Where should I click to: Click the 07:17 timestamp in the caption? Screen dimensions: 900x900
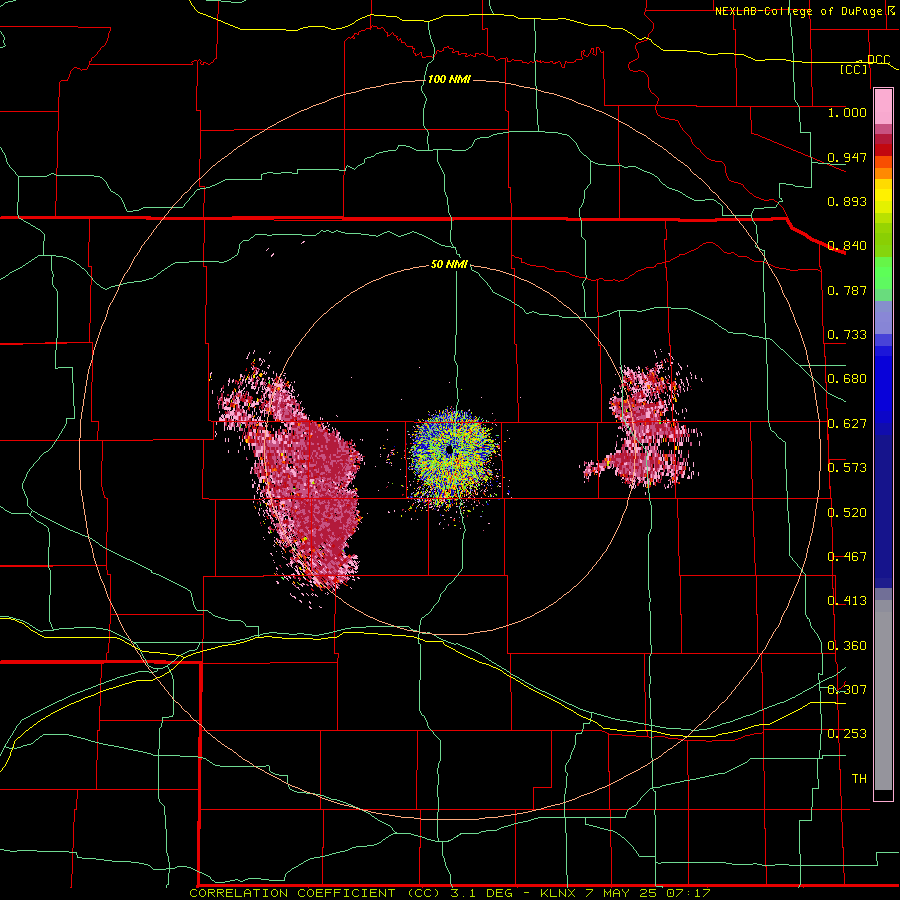pyautogui.click(x=688, y=893)
